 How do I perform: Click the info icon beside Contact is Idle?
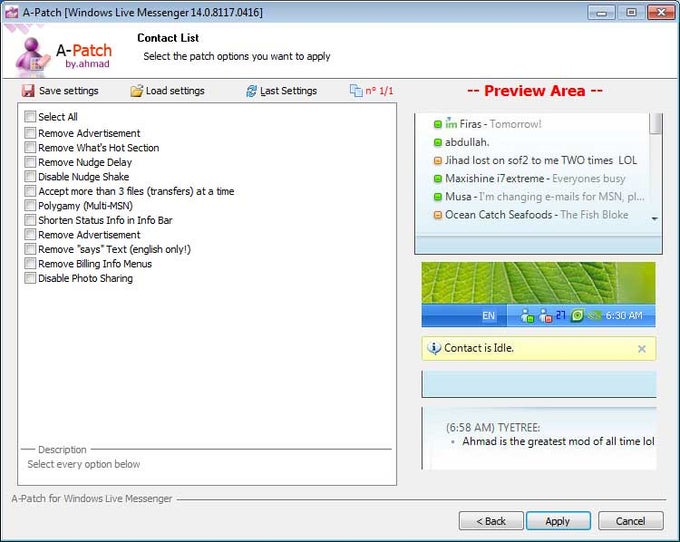(434, 348)
